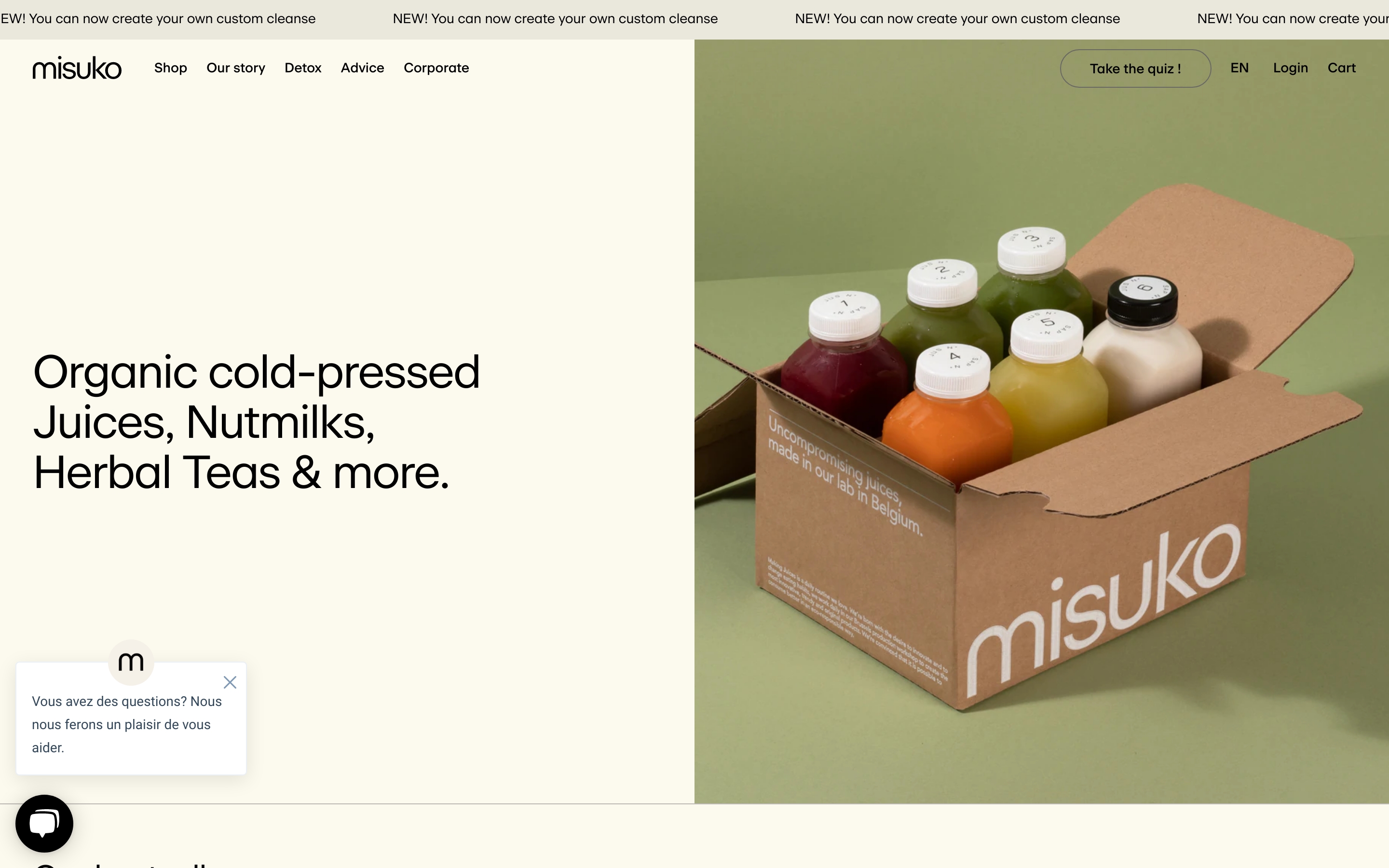The width and height of the screenshot is (1389, 868).
Task: Go to the Advice section
Action: (x=362, y=68)
